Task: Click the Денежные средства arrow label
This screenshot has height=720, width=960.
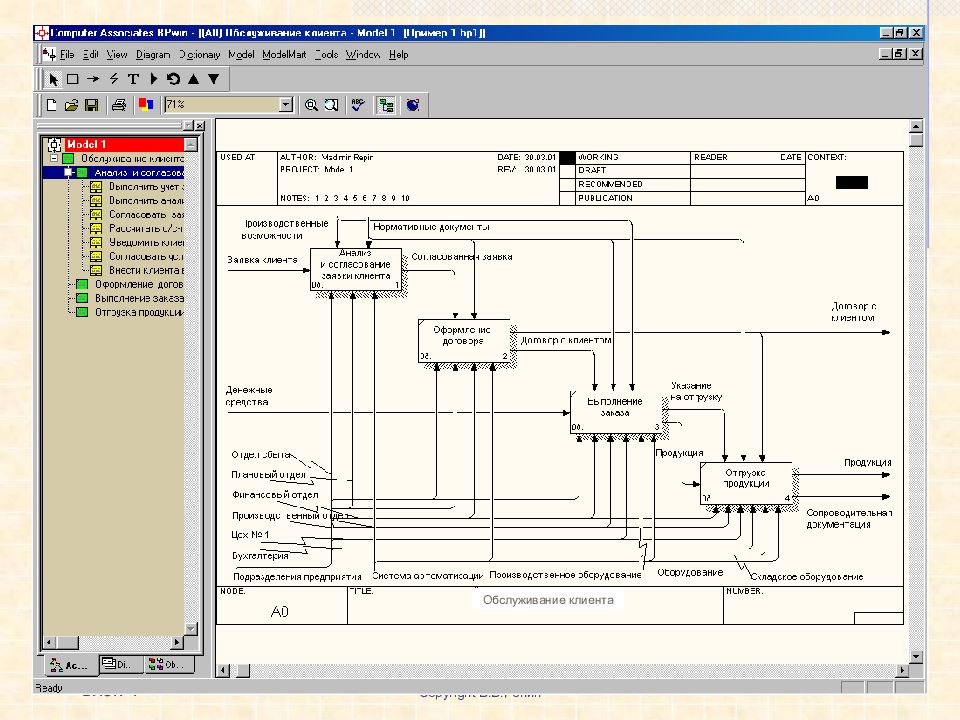Action: point(249,396)
